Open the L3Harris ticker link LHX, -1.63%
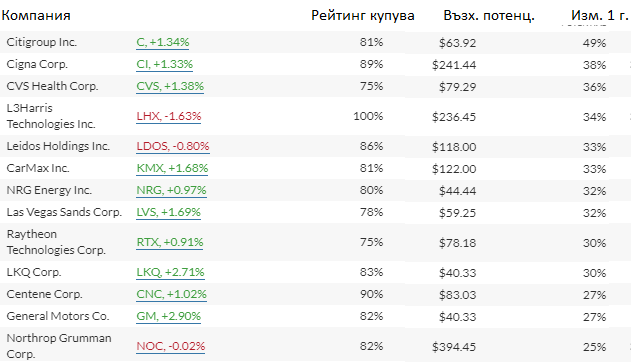The width and height of the screenshot is (632, 362). pyautogui.click(x=168, y=117)
